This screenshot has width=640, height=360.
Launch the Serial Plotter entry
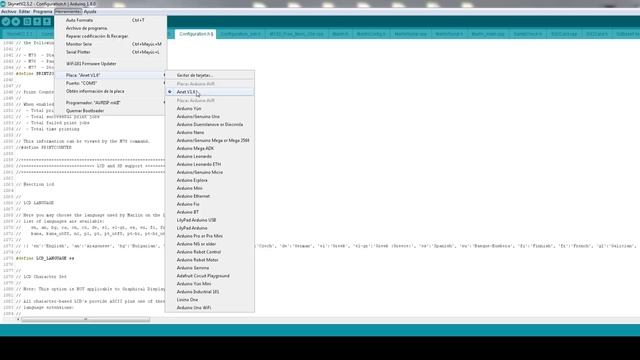point(111,52)
